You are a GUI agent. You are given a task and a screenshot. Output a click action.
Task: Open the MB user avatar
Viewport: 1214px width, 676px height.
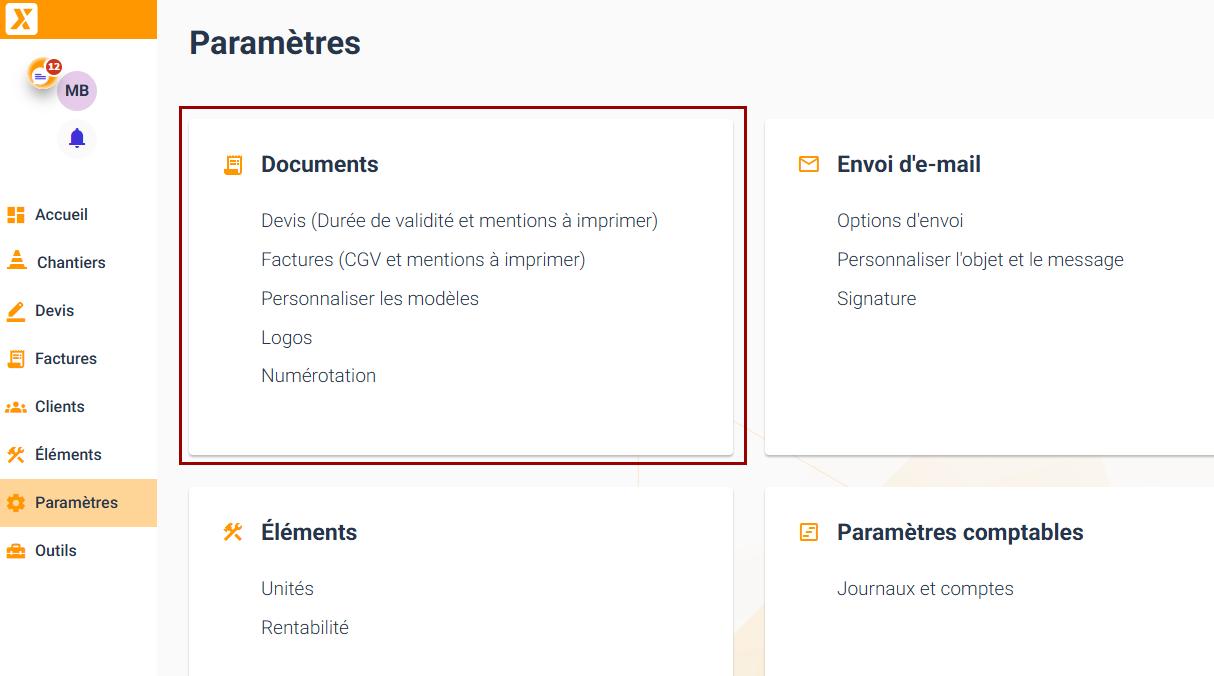(x=77, y=91)
